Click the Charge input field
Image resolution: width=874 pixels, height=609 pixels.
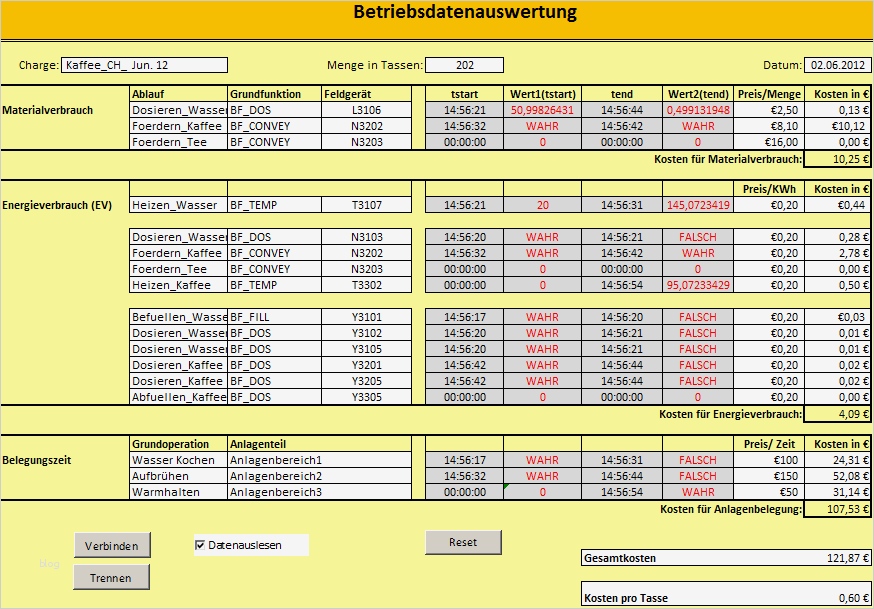click(x=145, y=62)
